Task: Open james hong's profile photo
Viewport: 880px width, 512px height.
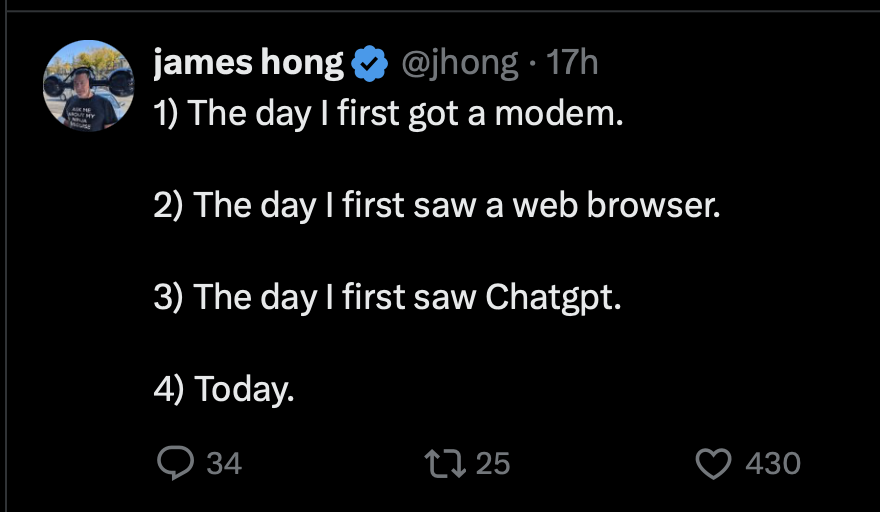Action: pyautogui.click(x=89, y=86)
